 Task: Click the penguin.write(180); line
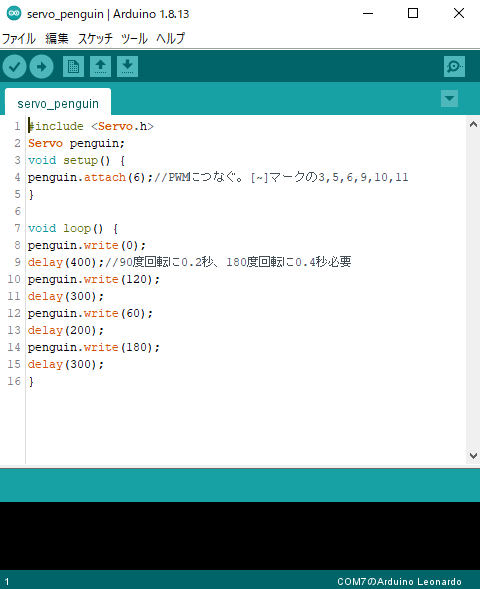(94, 347)
